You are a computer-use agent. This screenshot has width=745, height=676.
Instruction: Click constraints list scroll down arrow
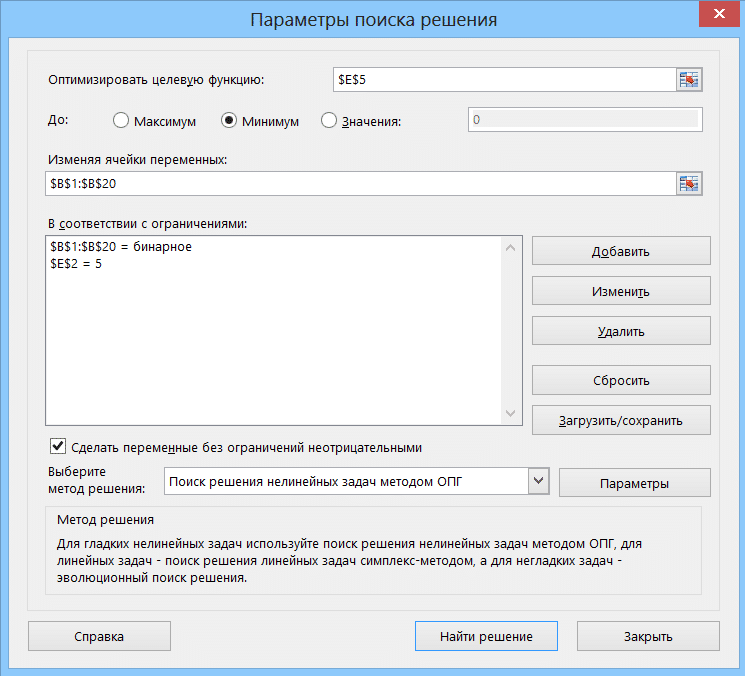coord(511,413)
